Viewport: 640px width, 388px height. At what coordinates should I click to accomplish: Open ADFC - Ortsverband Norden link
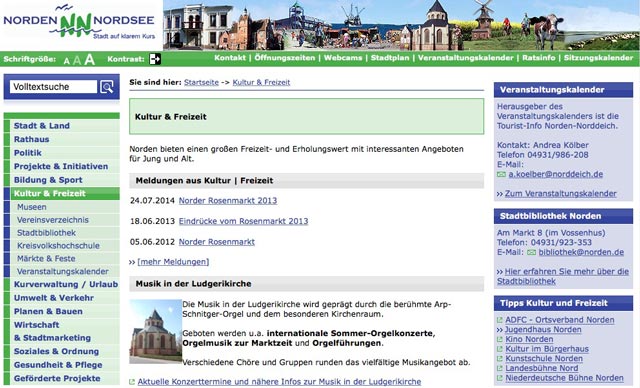tap(560, 320)
